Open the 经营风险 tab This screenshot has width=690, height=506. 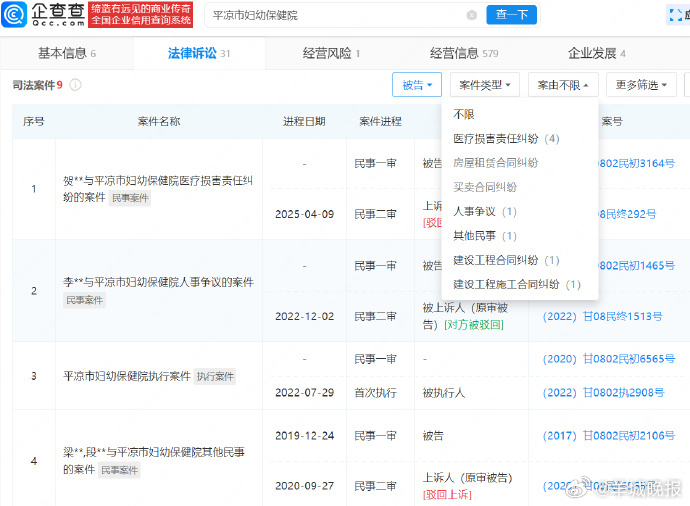pos(331,53)
